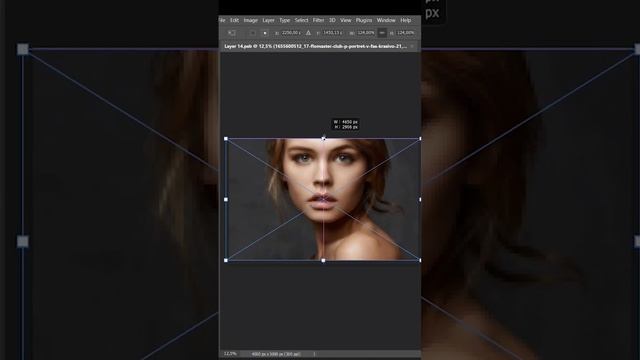Click the top-center transform handle
Screen dimensions: 640x360
click(x=323, y=139)
